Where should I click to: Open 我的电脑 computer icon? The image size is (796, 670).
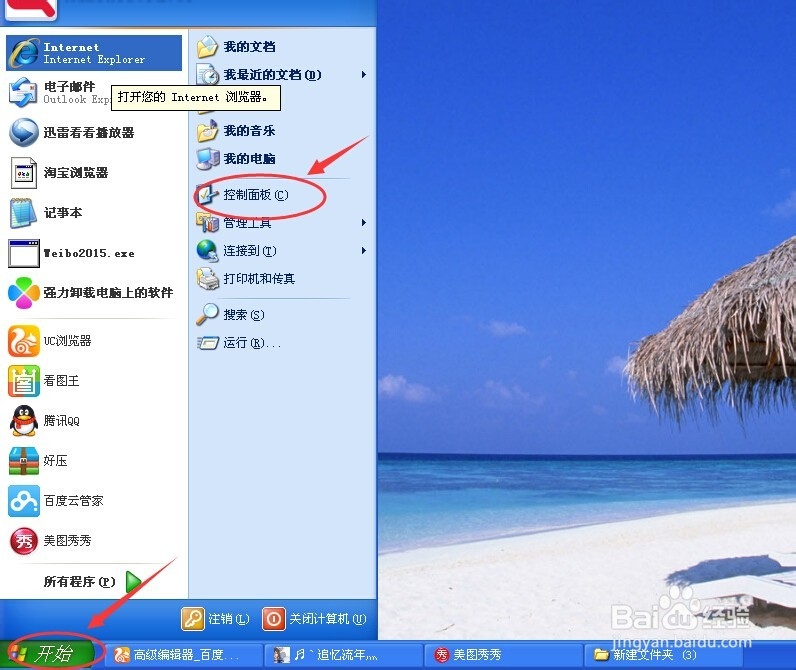pyautogui.click(x=207, y=159)
